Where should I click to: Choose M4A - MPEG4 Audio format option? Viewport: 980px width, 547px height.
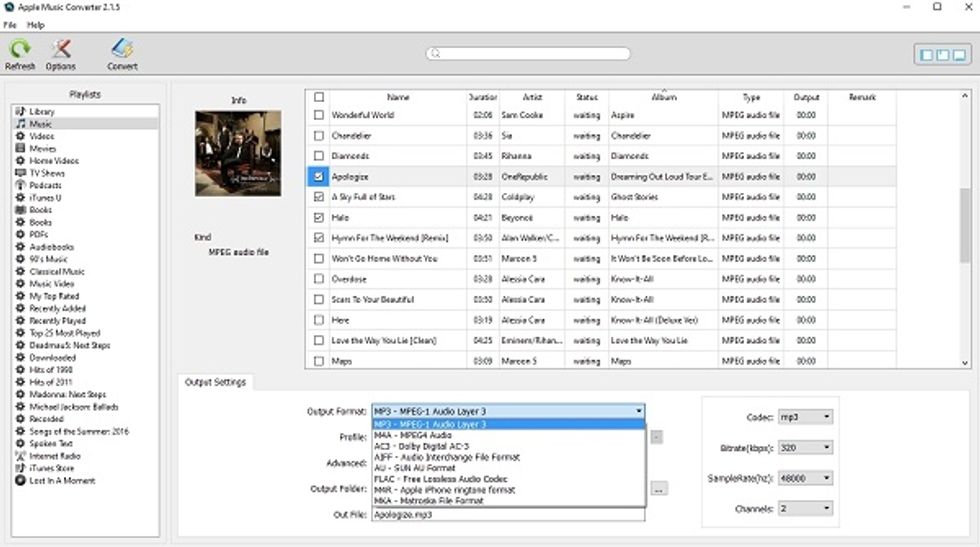(508, 435)
